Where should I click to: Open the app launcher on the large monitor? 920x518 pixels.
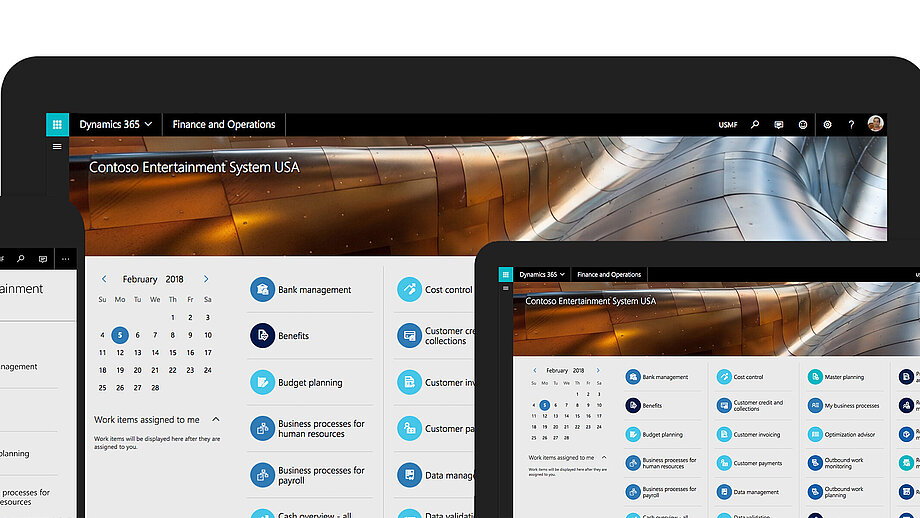click(58, 124)
